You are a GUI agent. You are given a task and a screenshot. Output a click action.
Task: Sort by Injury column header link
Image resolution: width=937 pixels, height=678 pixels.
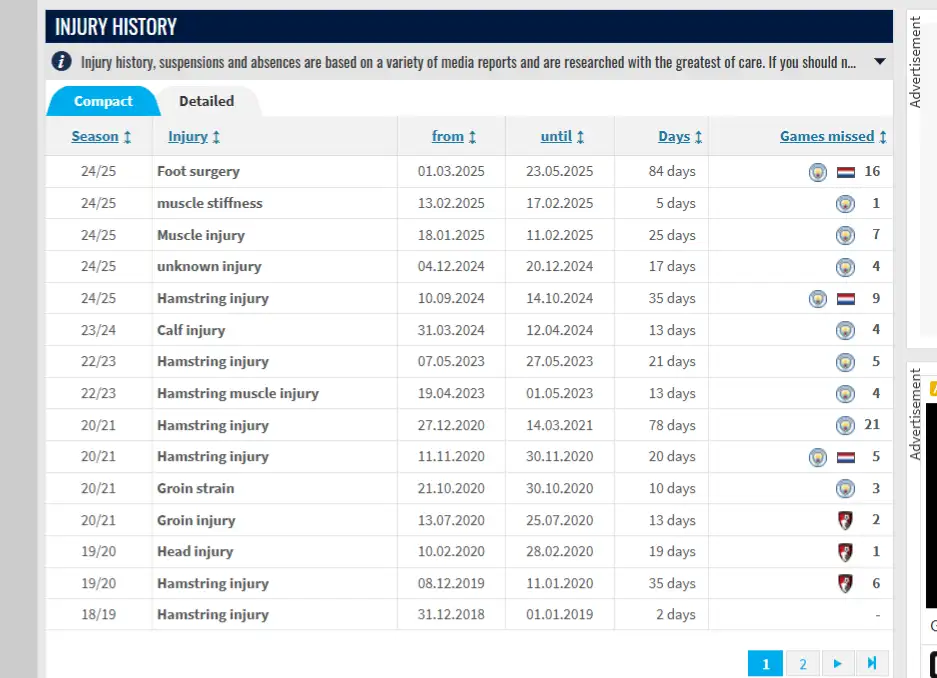(x=194, y=137)
